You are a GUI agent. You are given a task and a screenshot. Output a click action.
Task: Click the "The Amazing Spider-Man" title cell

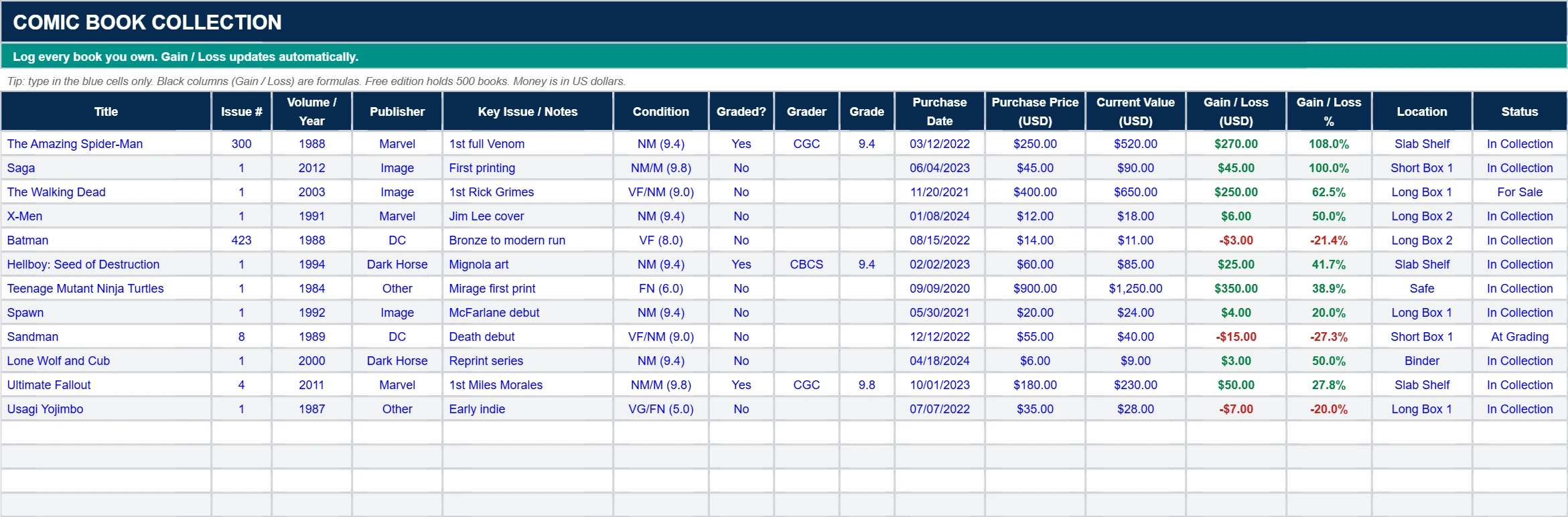click(x=106, y=144)
